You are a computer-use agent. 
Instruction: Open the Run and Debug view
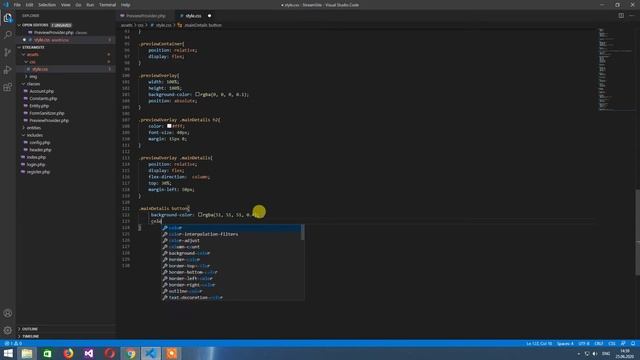[x=8, y=70]
